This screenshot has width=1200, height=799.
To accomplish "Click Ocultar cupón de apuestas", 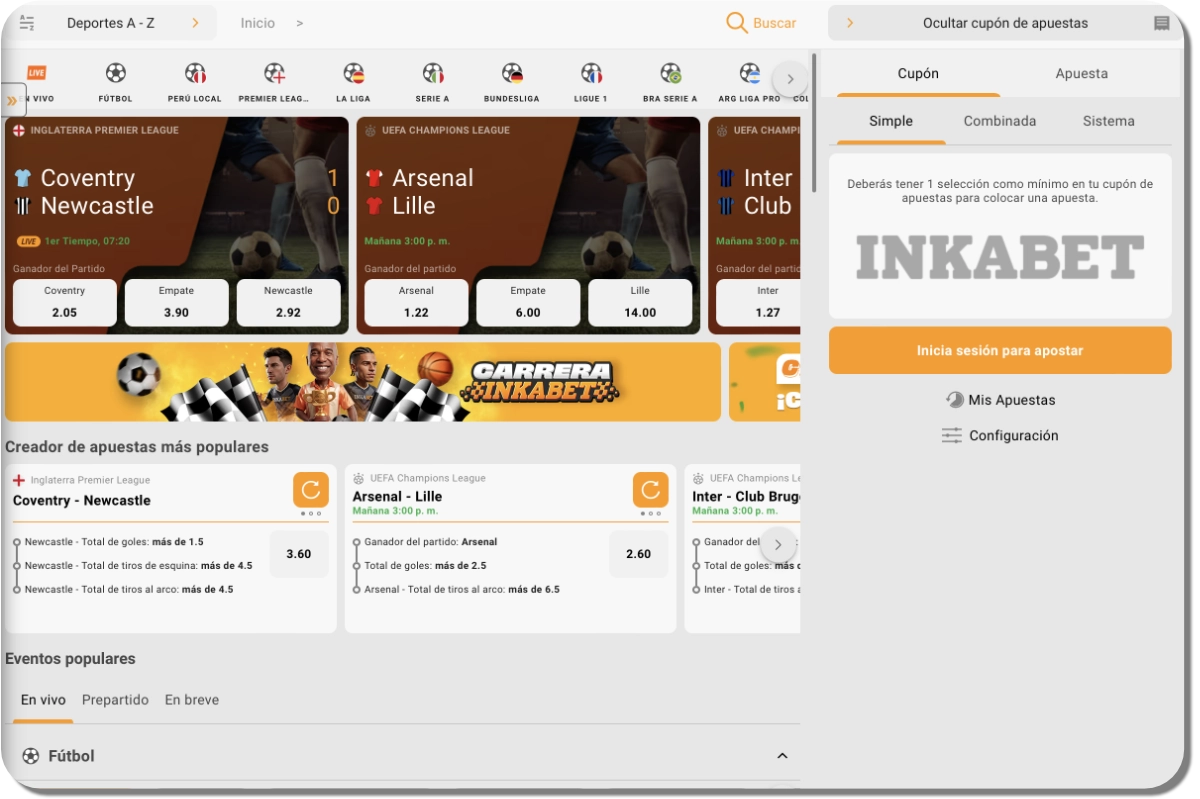I will (x=1005, y=23).
